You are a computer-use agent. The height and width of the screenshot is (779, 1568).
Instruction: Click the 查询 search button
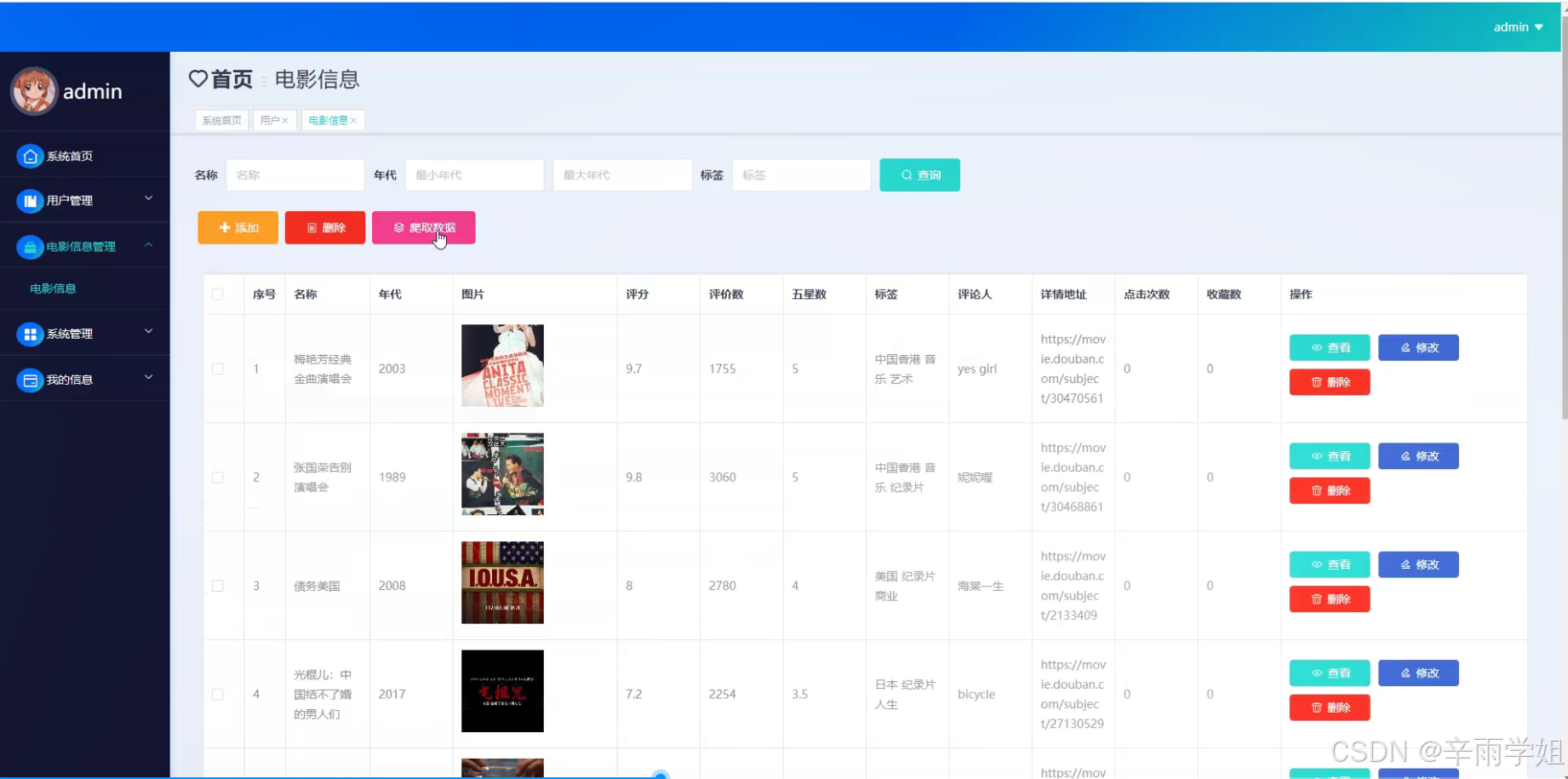click(919, 175)
